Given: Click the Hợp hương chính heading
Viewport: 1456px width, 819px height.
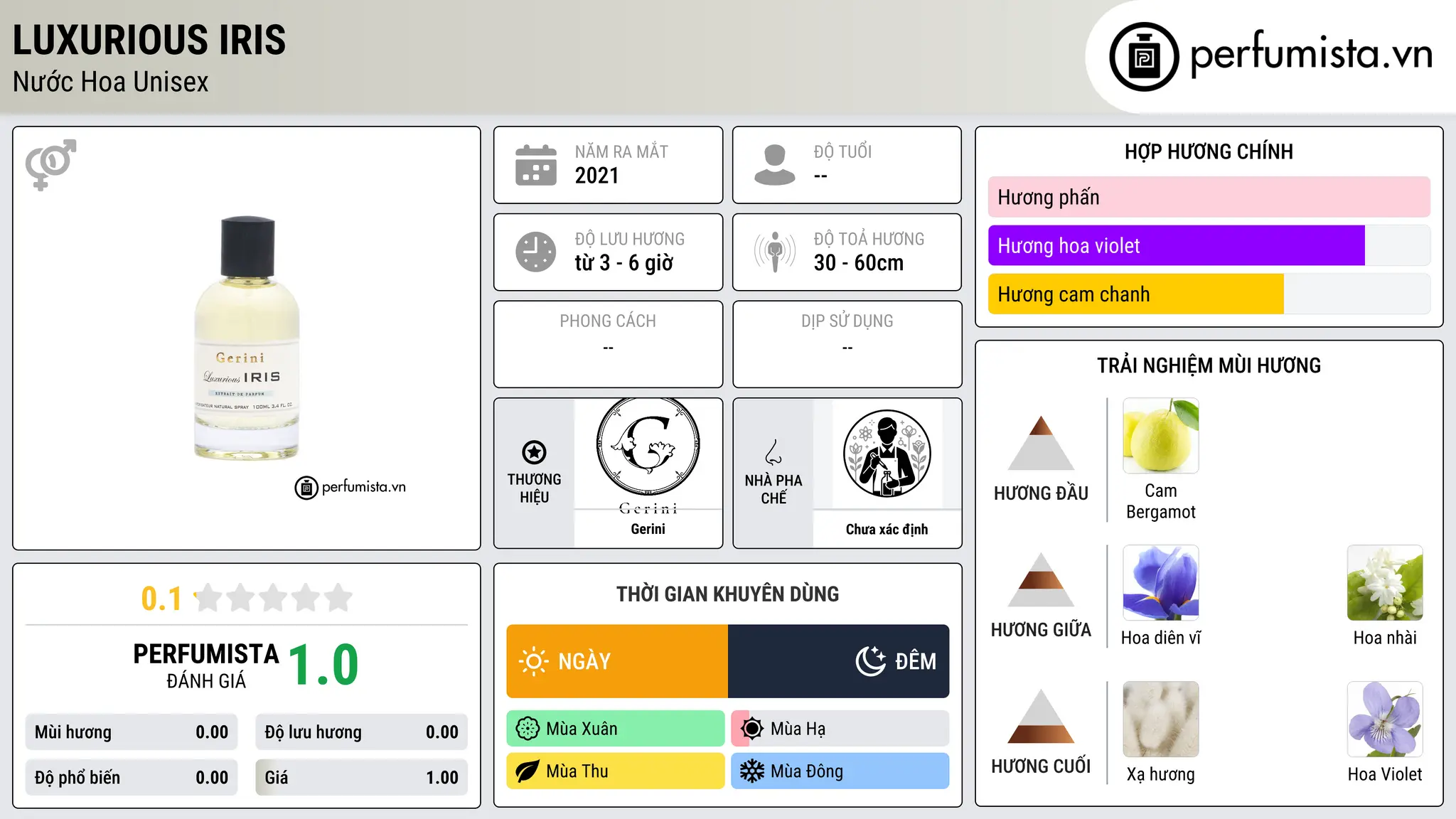Looking at the screenshot, I should click(1209, 151).
